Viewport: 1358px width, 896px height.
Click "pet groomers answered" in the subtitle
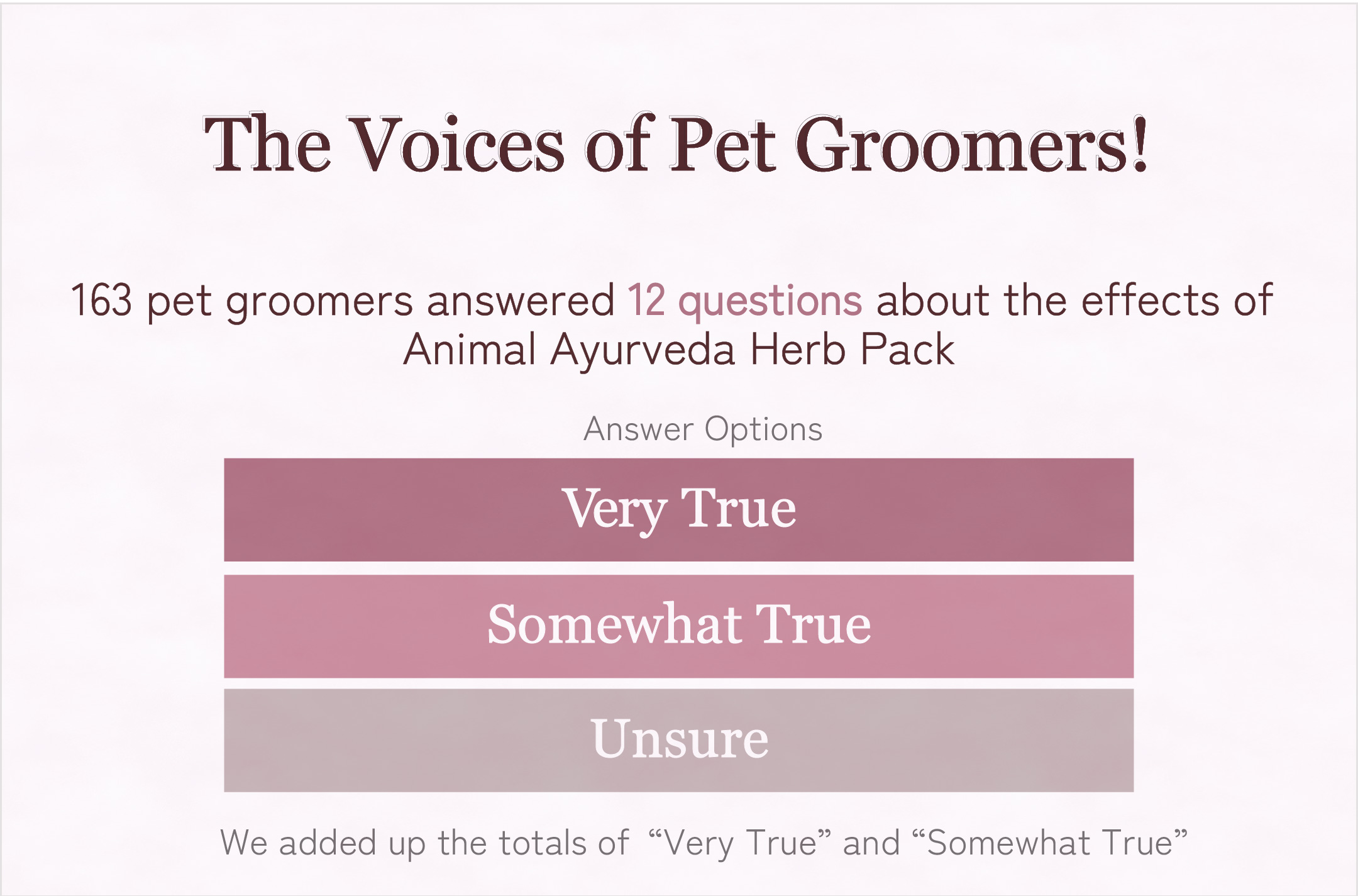pos(380,300)
